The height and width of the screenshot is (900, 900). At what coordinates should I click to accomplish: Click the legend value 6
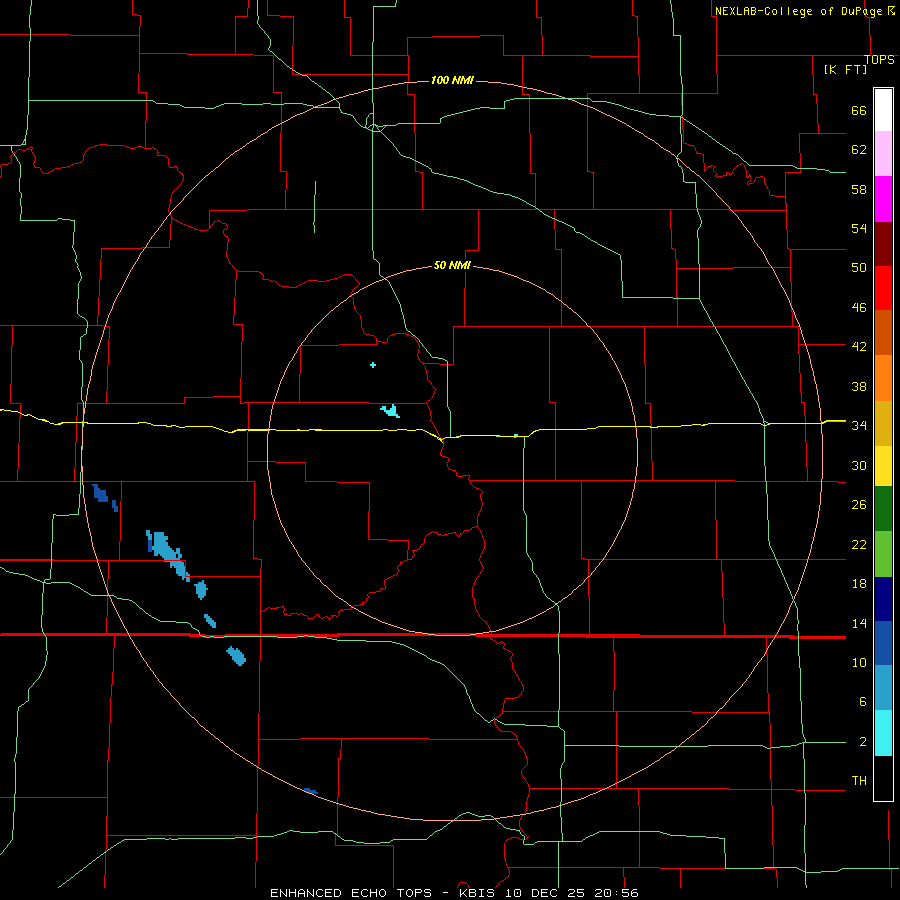[x=862, y=702]
